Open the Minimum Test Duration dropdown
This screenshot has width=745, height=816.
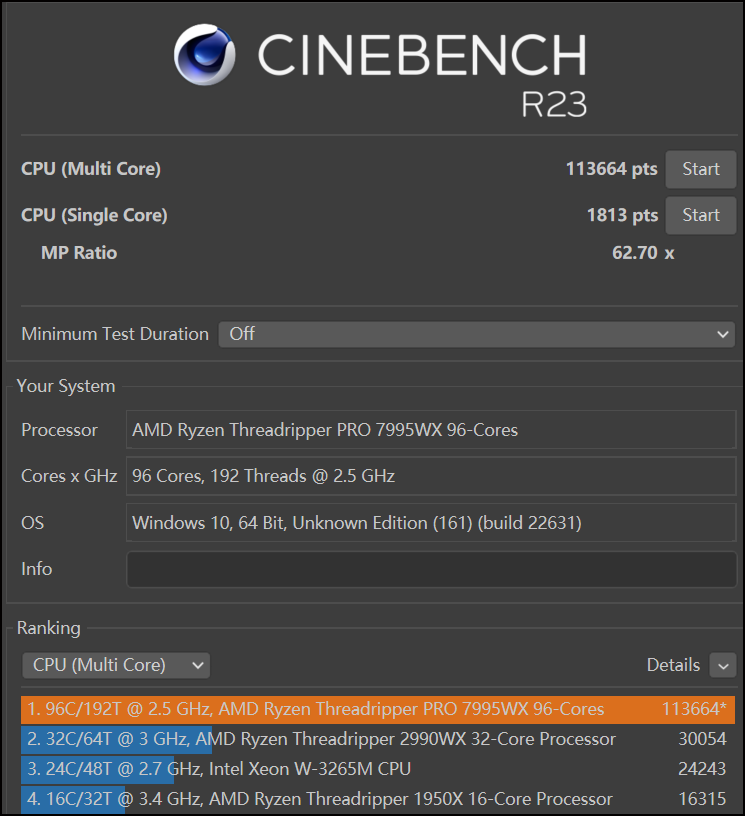(476, 334)
